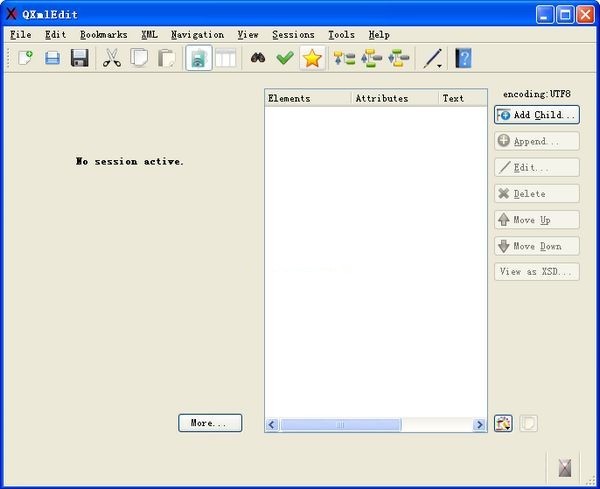
Task: Open the Navigation menu
Action: click(197, 34)
